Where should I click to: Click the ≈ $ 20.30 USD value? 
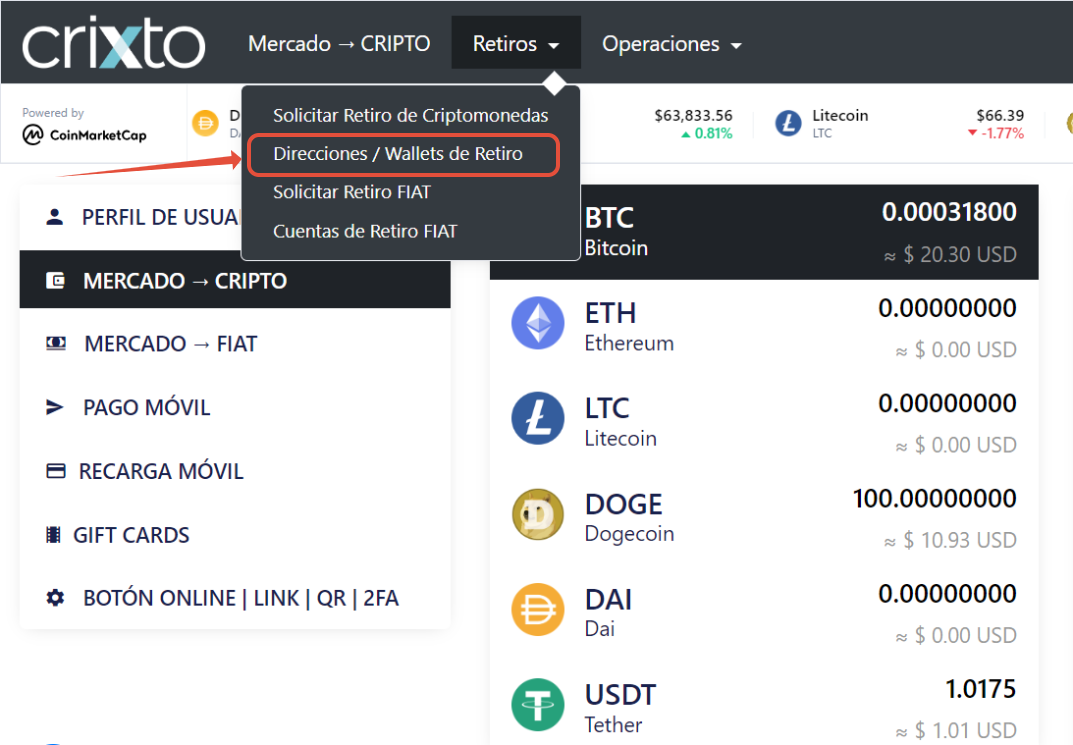[950, 254]
